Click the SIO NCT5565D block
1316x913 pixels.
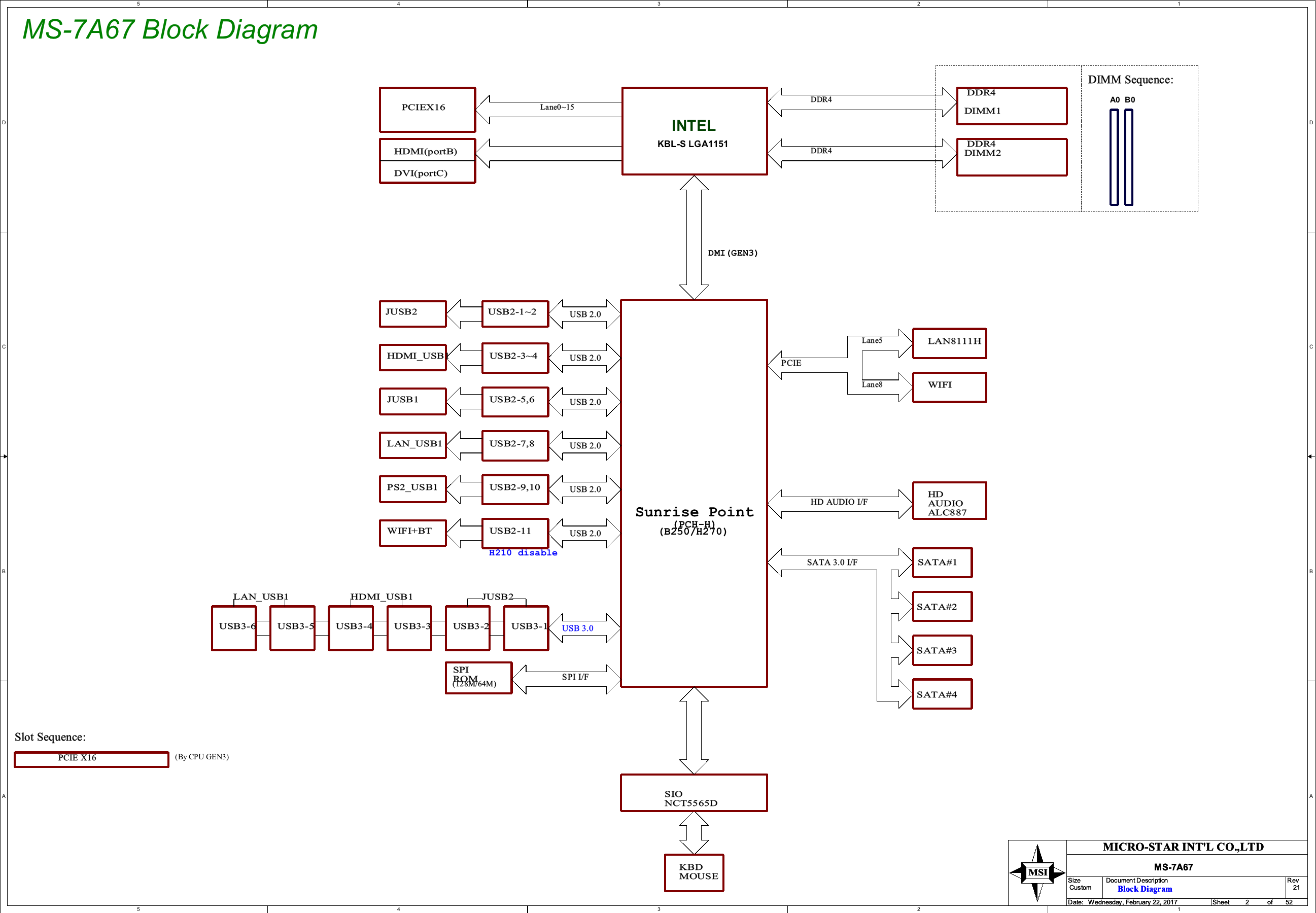[x=694, y=793]
